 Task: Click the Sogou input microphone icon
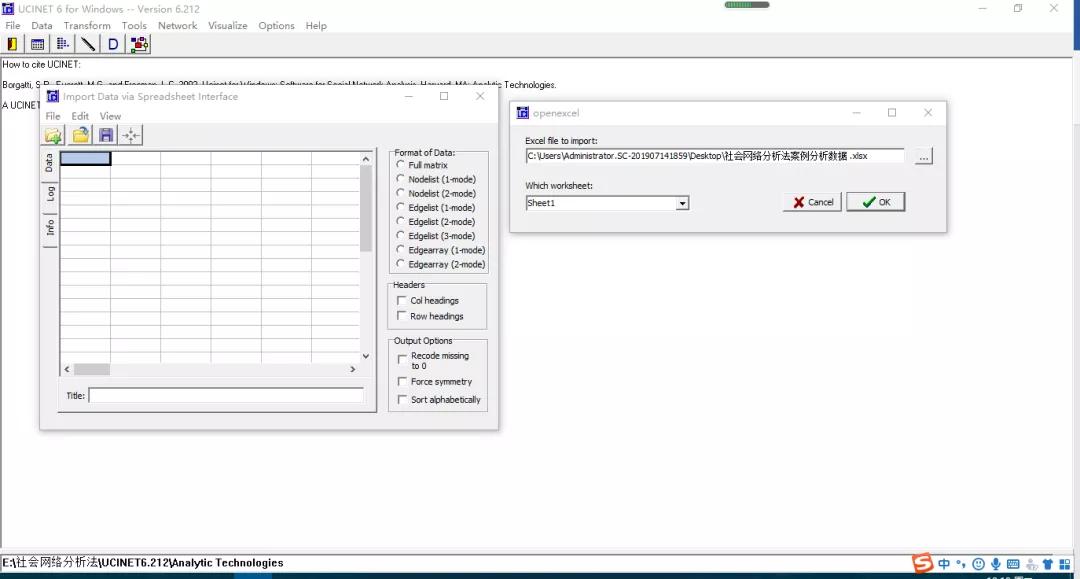(996, 564)
